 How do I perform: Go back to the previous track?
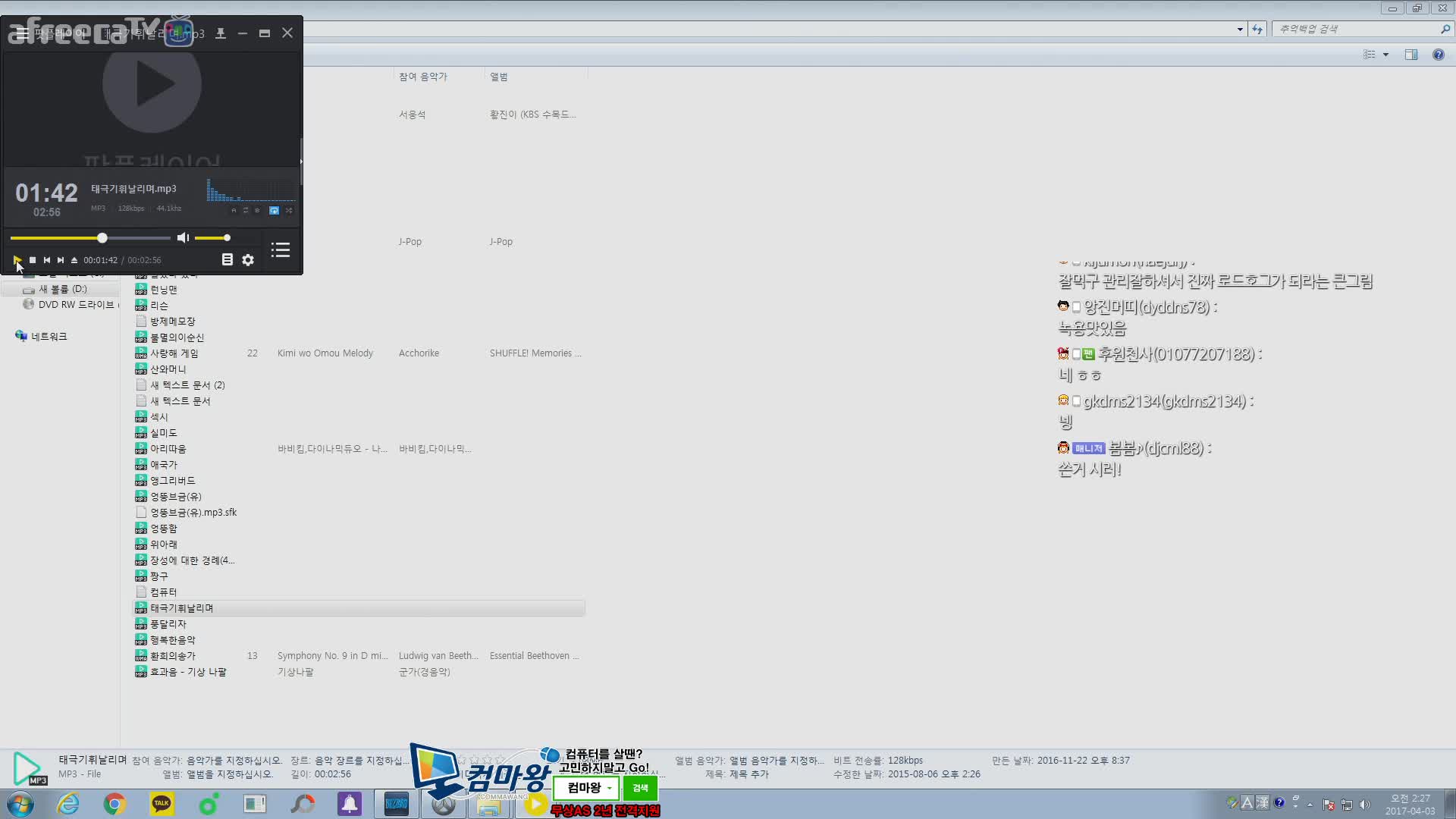tap(46, 260)
